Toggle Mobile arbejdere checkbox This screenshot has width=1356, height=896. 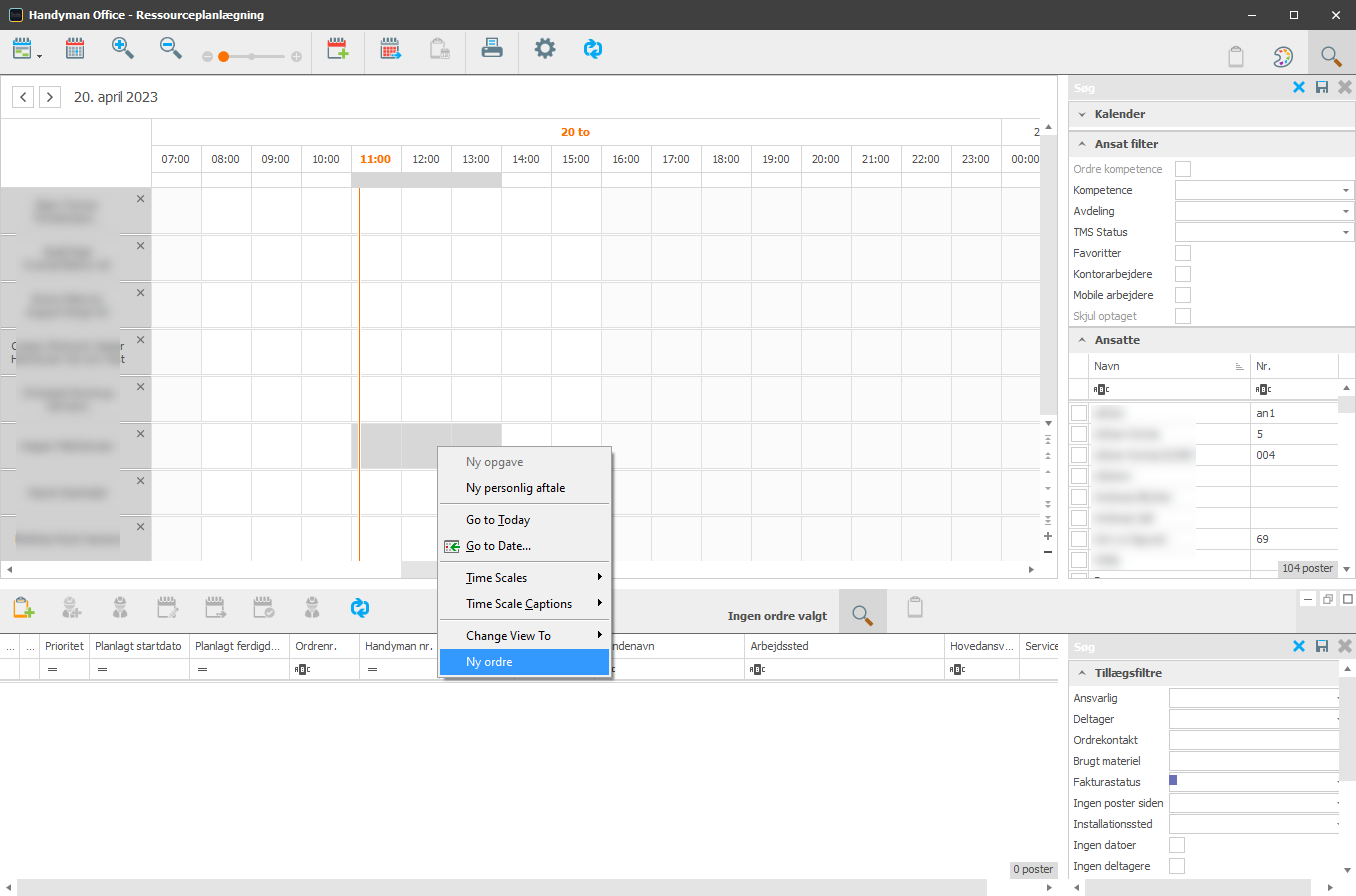[1183, 295]
